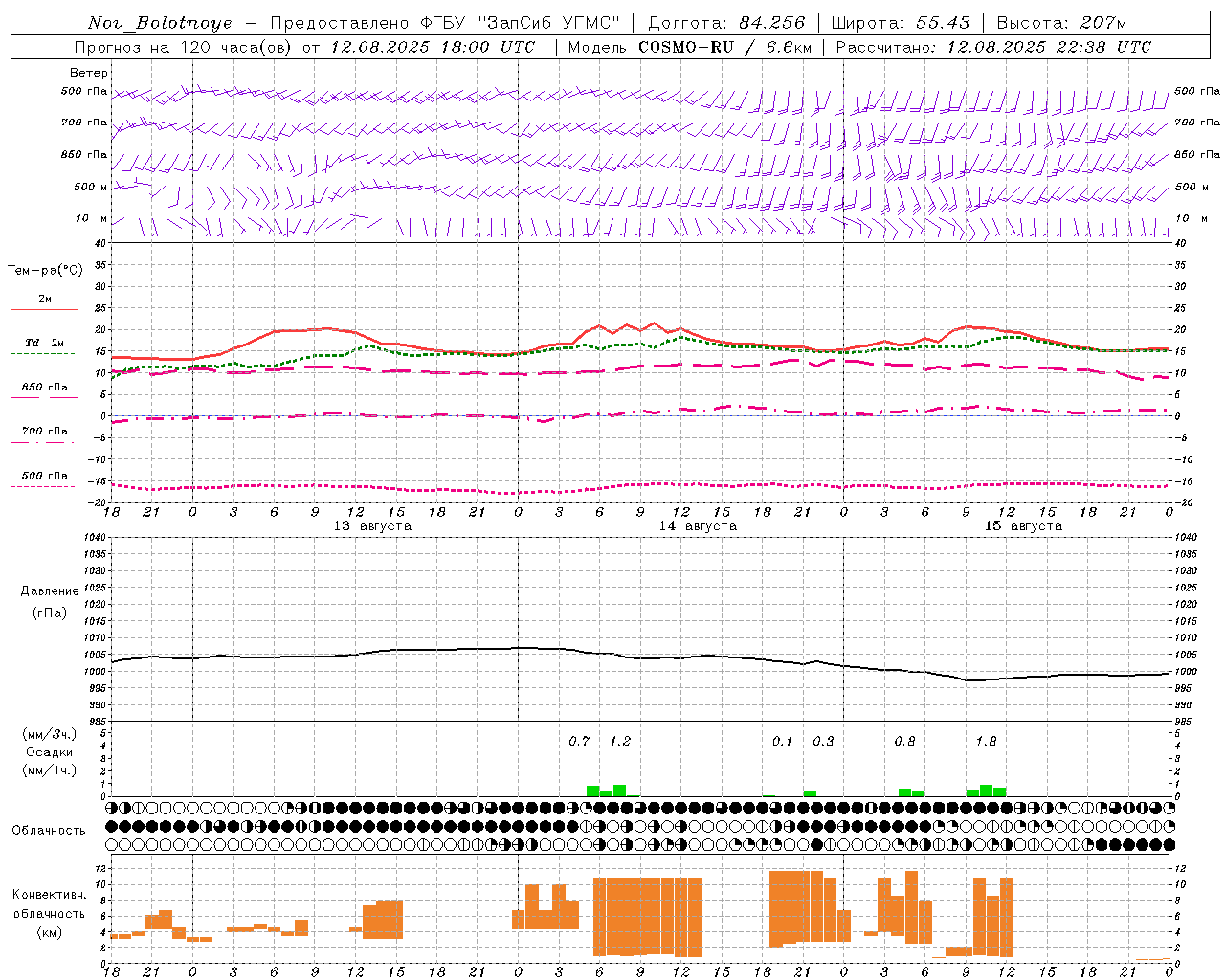The width and height of the screenshot is (1225, 980).
Task: Click the Широта: 55.43 value
Action: click(x=901, y=23)
